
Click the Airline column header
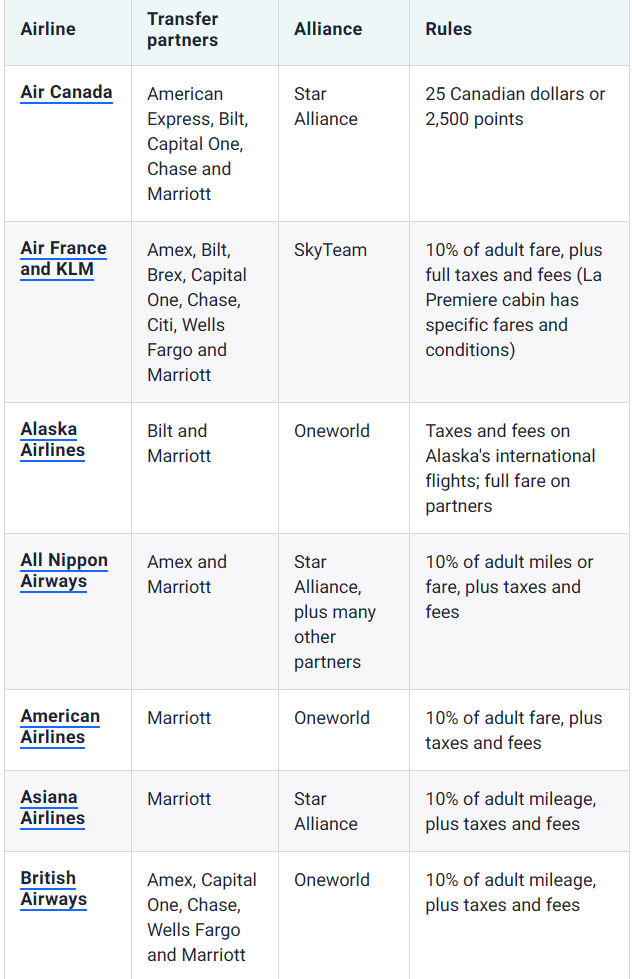[x=48, y=29]
